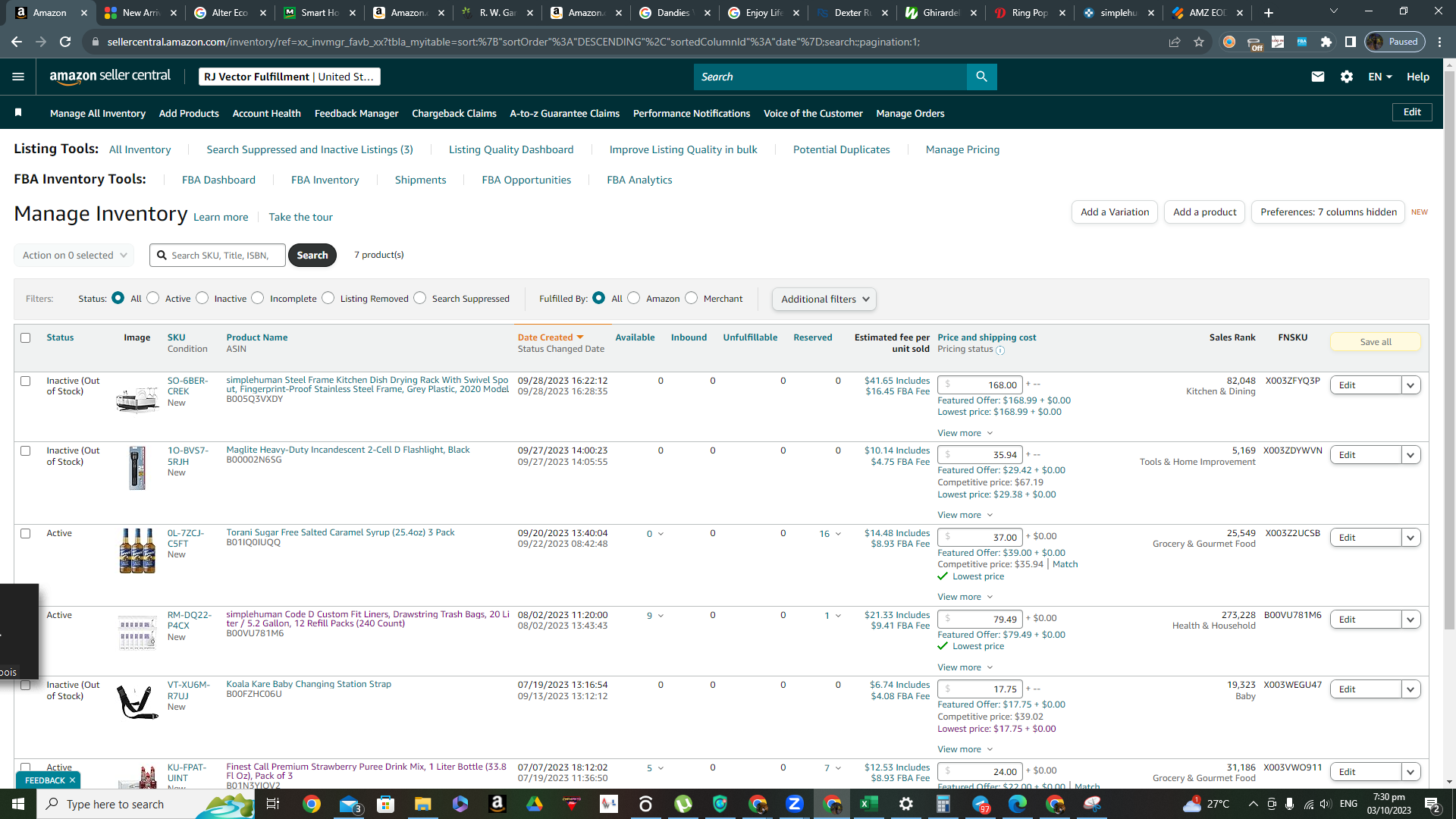The image size is (1456, 819).
Task: Click the FBA calculator extension icon
Action: (x=1302, y=42)
